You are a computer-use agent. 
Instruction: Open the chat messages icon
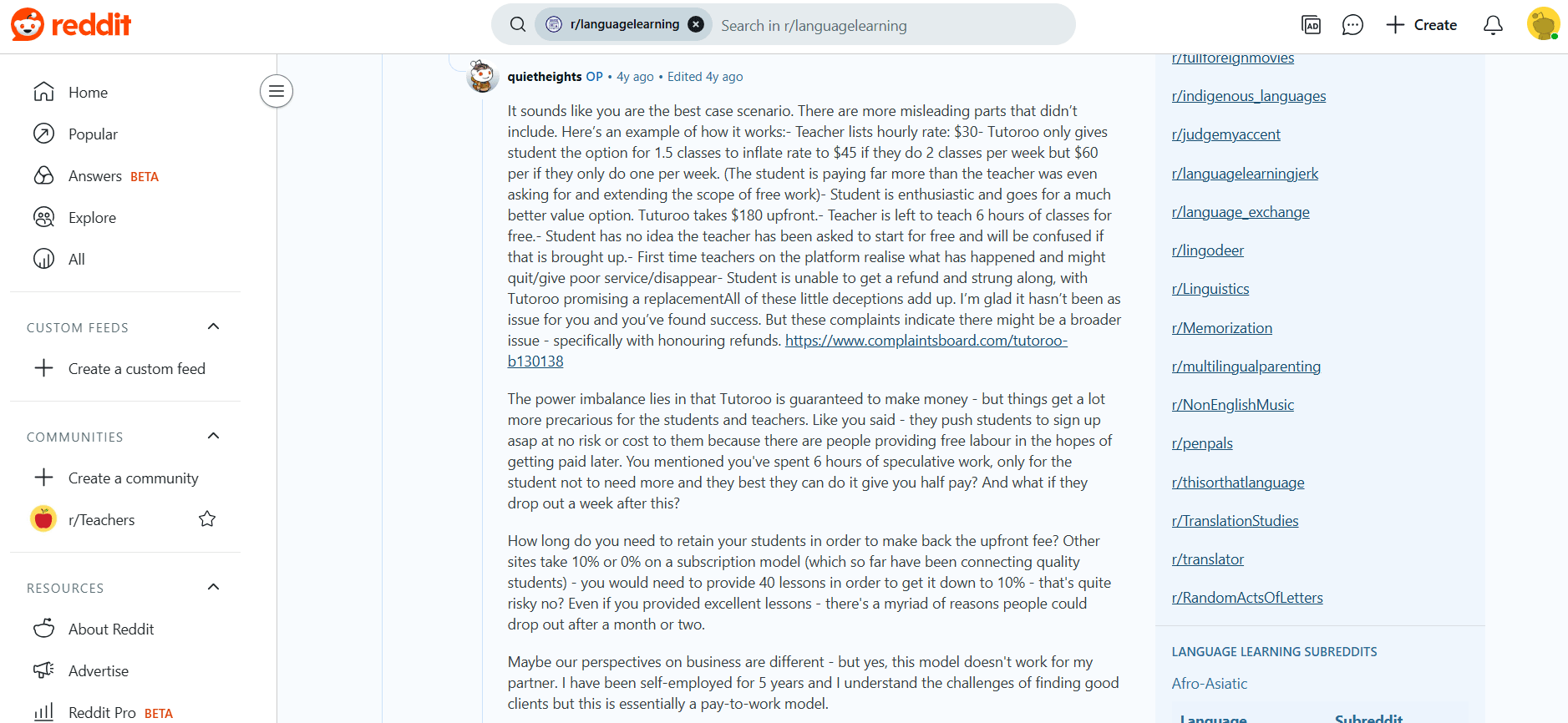click(1352, 25)
